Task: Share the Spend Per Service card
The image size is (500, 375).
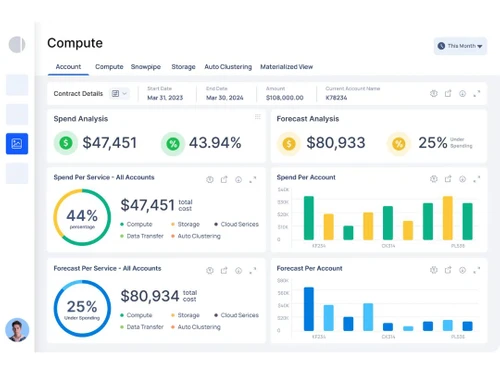Action: 224,180
